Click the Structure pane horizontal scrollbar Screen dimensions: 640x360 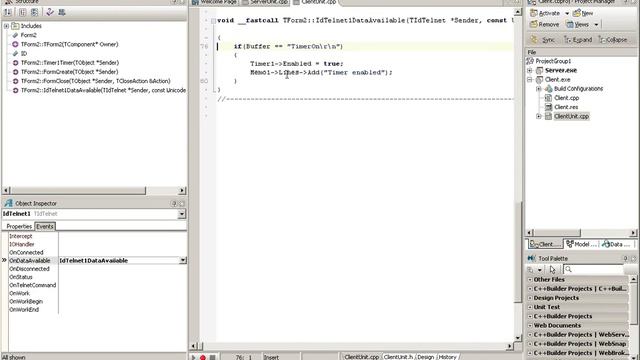[x=94, y=191]
